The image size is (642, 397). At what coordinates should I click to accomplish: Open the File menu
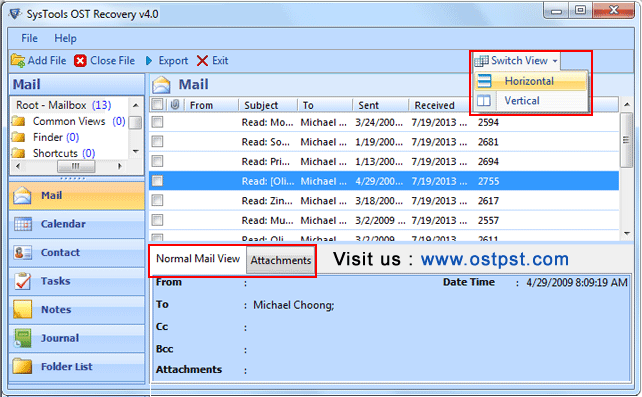29,38
